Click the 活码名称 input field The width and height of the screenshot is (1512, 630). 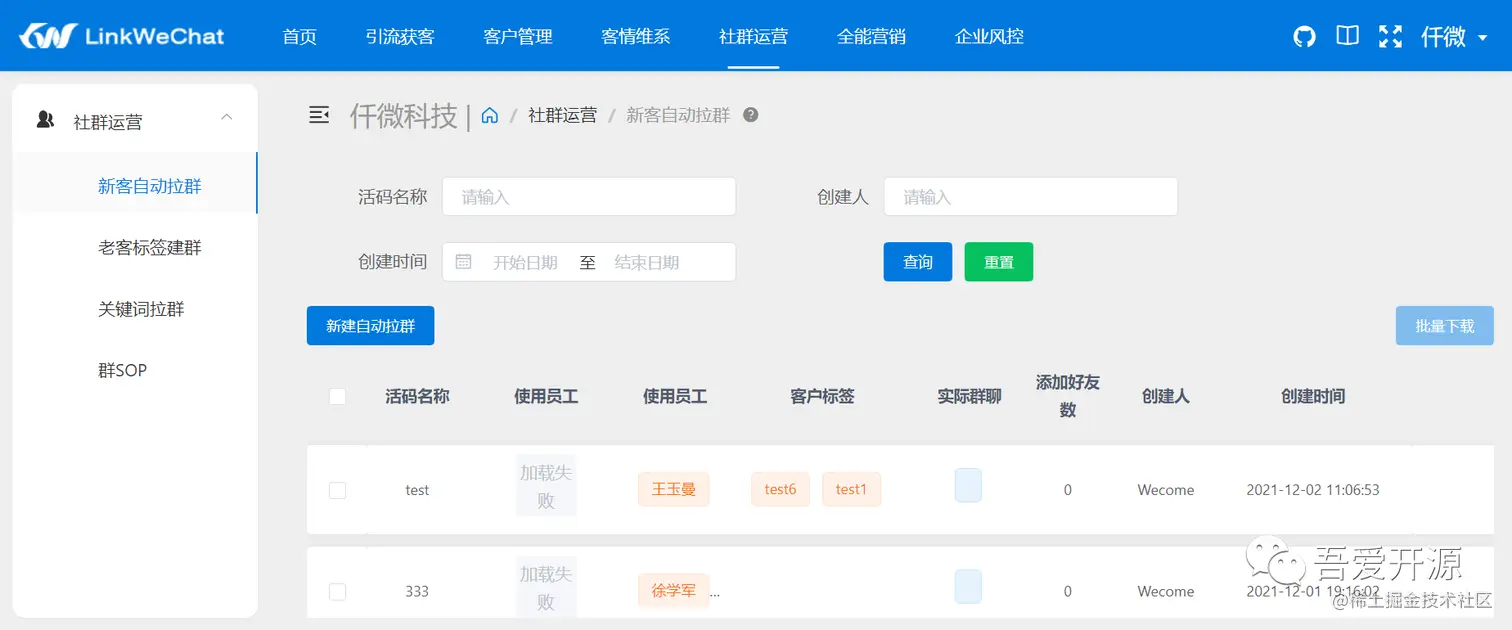tap(588, 196)
